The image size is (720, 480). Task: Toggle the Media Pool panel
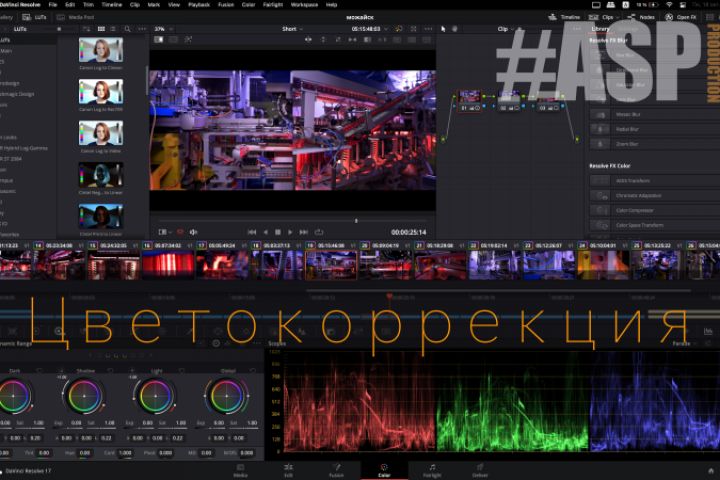click(76, 17)
